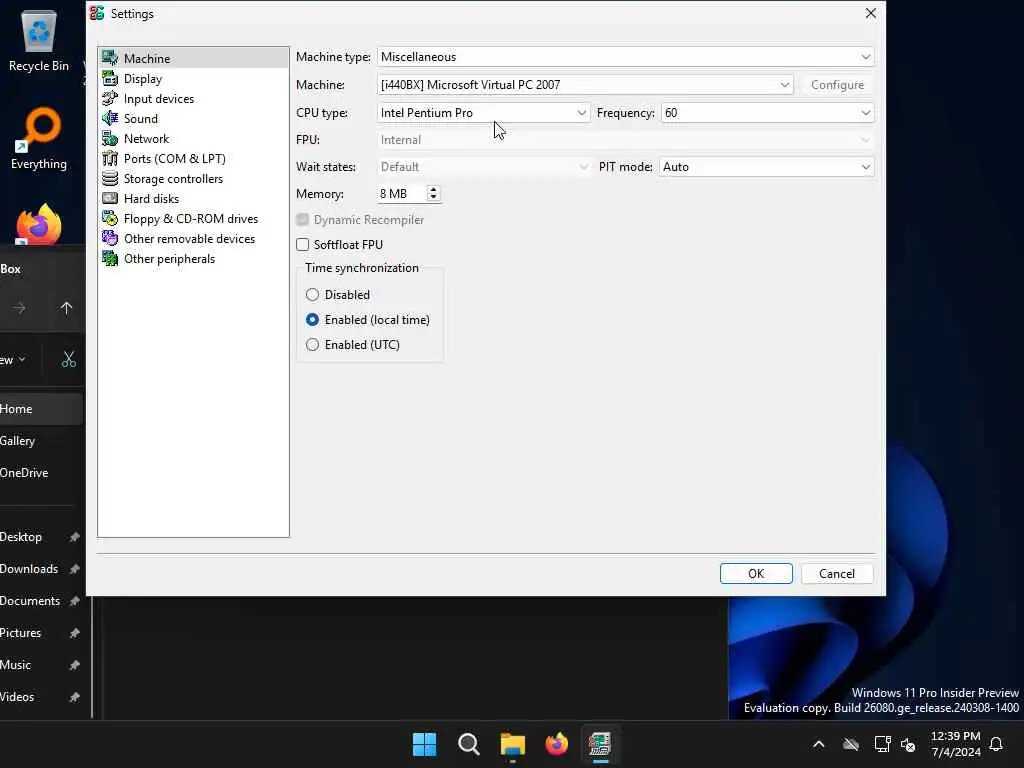Cancel the Settings dialog

(837, 573)
